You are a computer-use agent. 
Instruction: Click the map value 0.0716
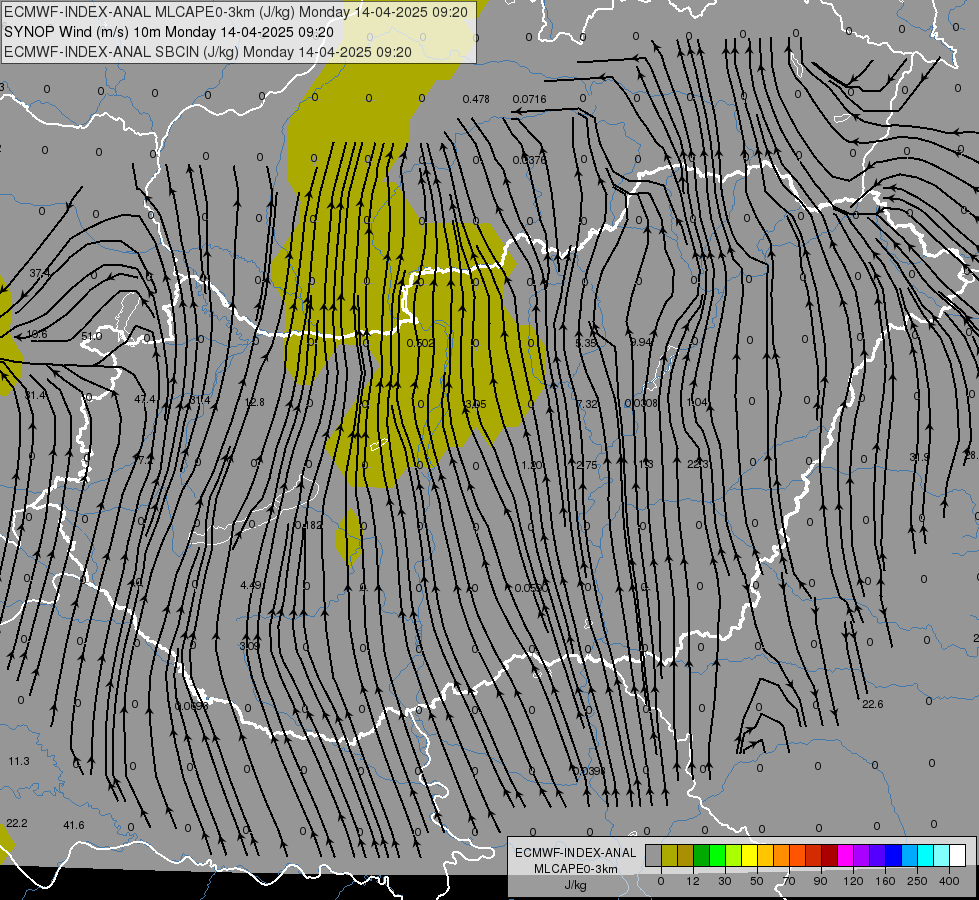(x=529, y=99)
